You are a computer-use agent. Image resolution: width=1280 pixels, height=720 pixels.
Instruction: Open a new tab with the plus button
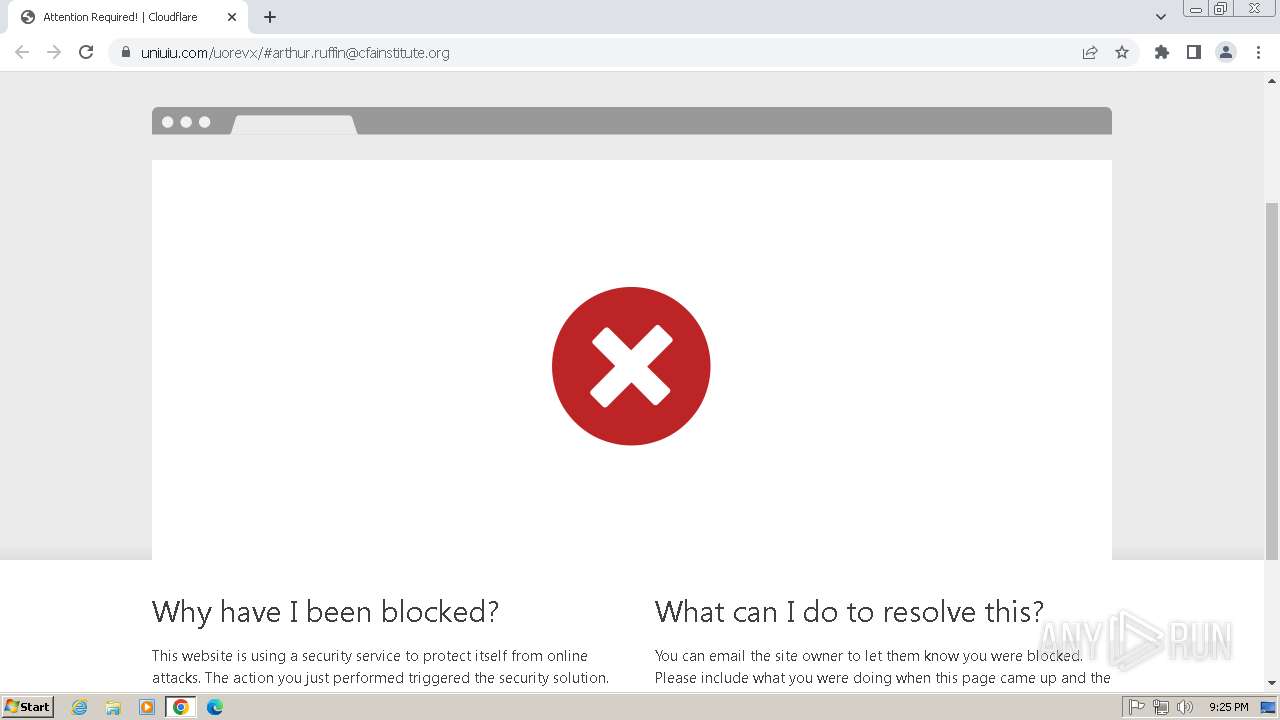(270, 17)
